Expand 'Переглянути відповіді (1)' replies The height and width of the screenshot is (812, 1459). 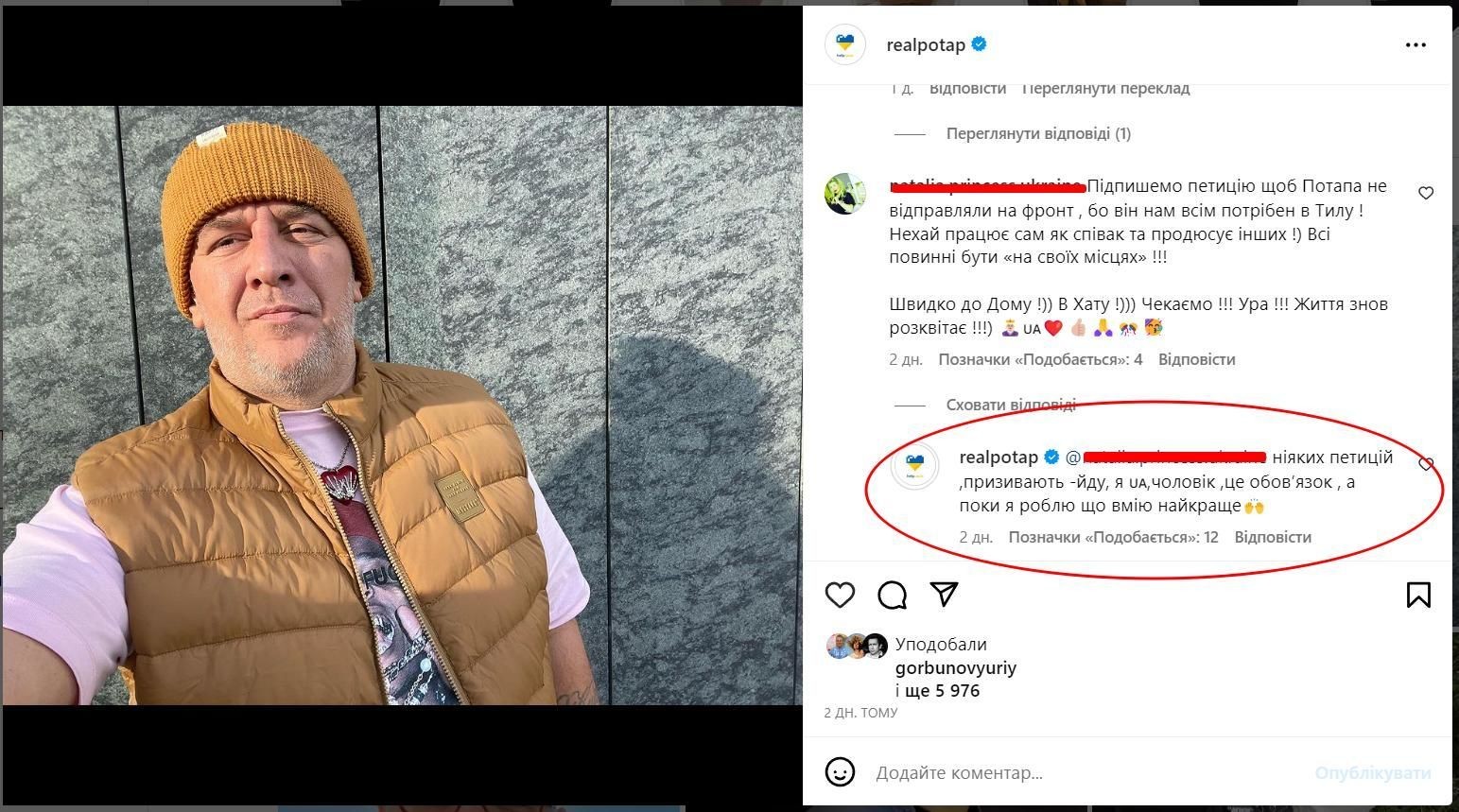tap(1038, 133)
